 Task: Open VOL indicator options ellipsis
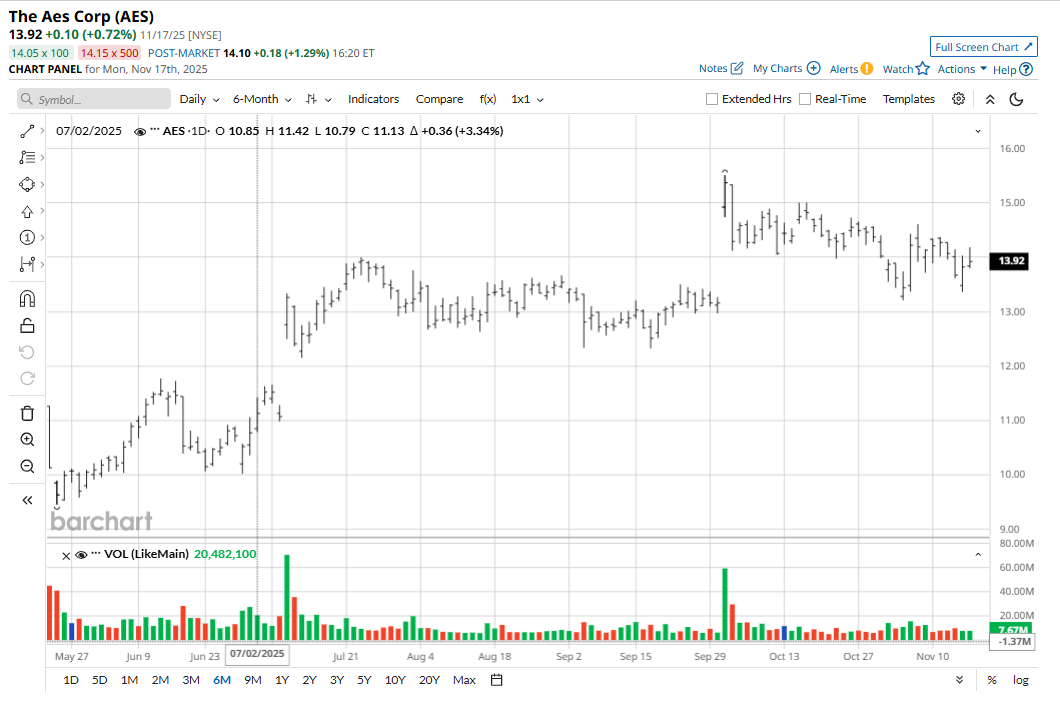coord(95,553)
